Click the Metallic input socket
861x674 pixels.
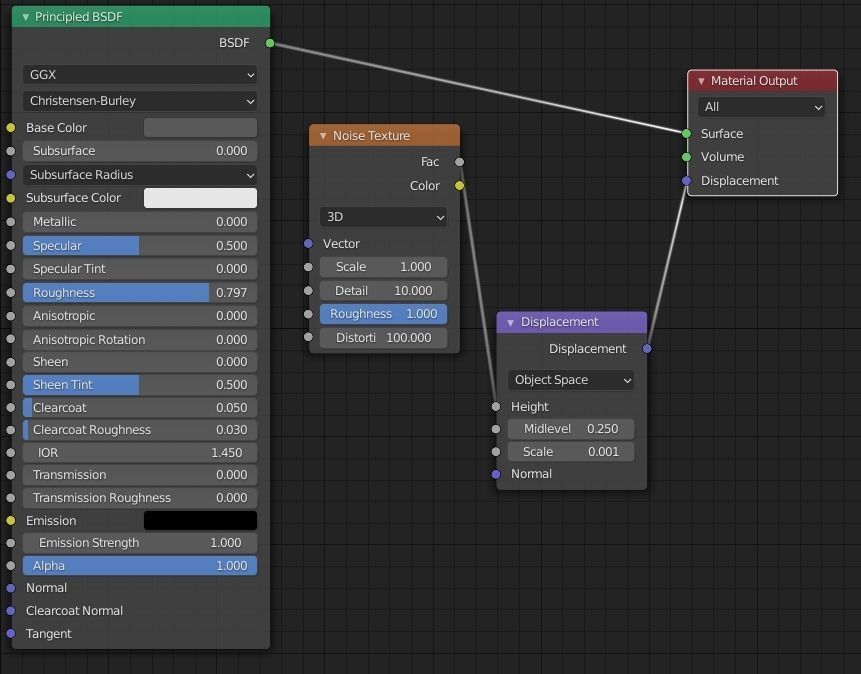(10, 222)
